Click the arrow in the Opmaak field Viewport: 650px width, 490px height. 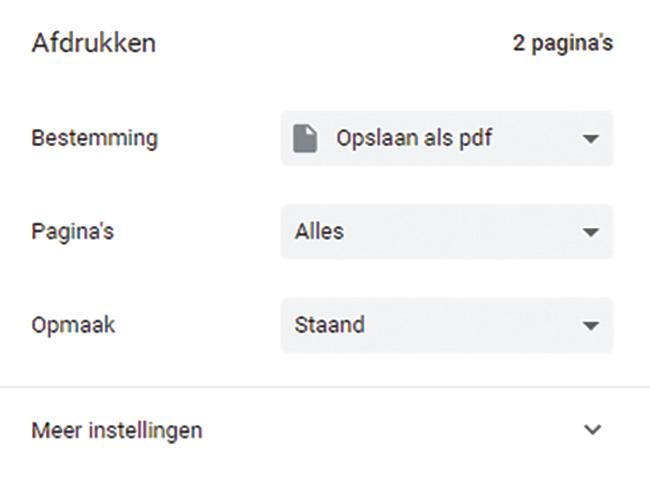(590, 325)
